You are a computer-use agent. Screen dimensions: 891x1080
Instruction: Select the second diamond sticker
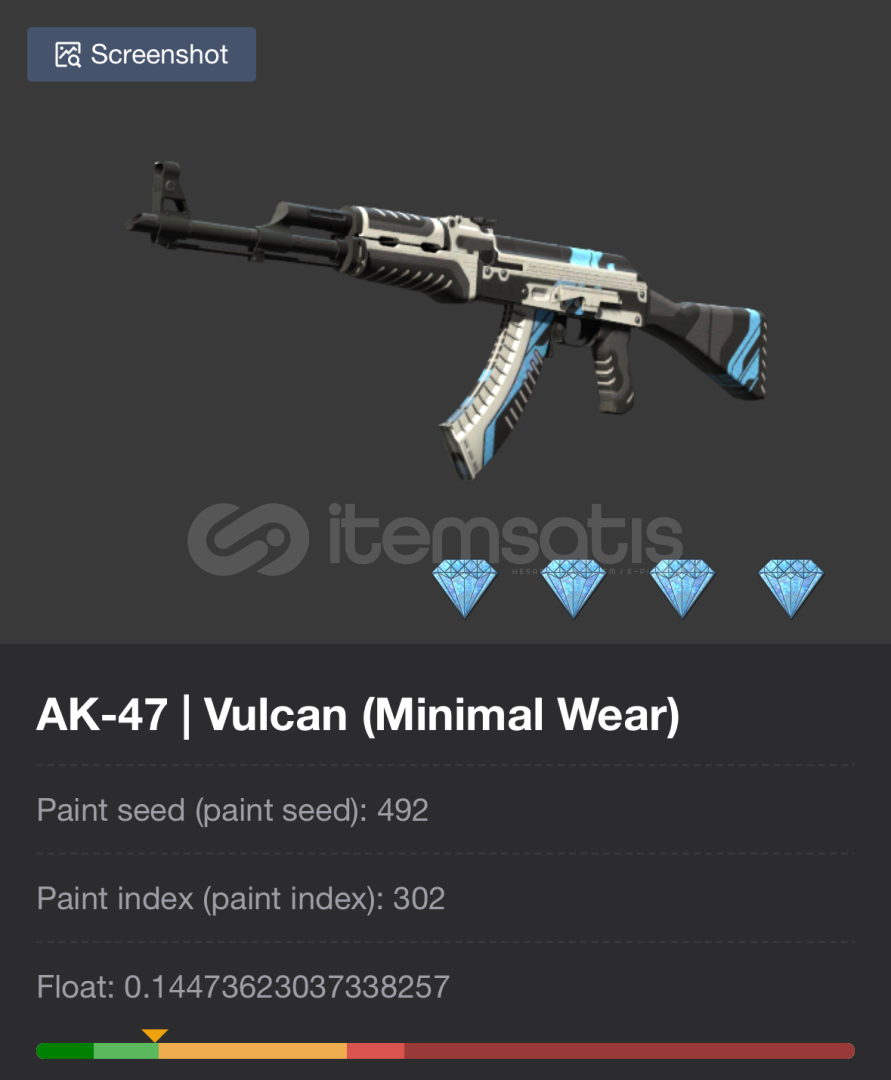[x=574, y=588]
